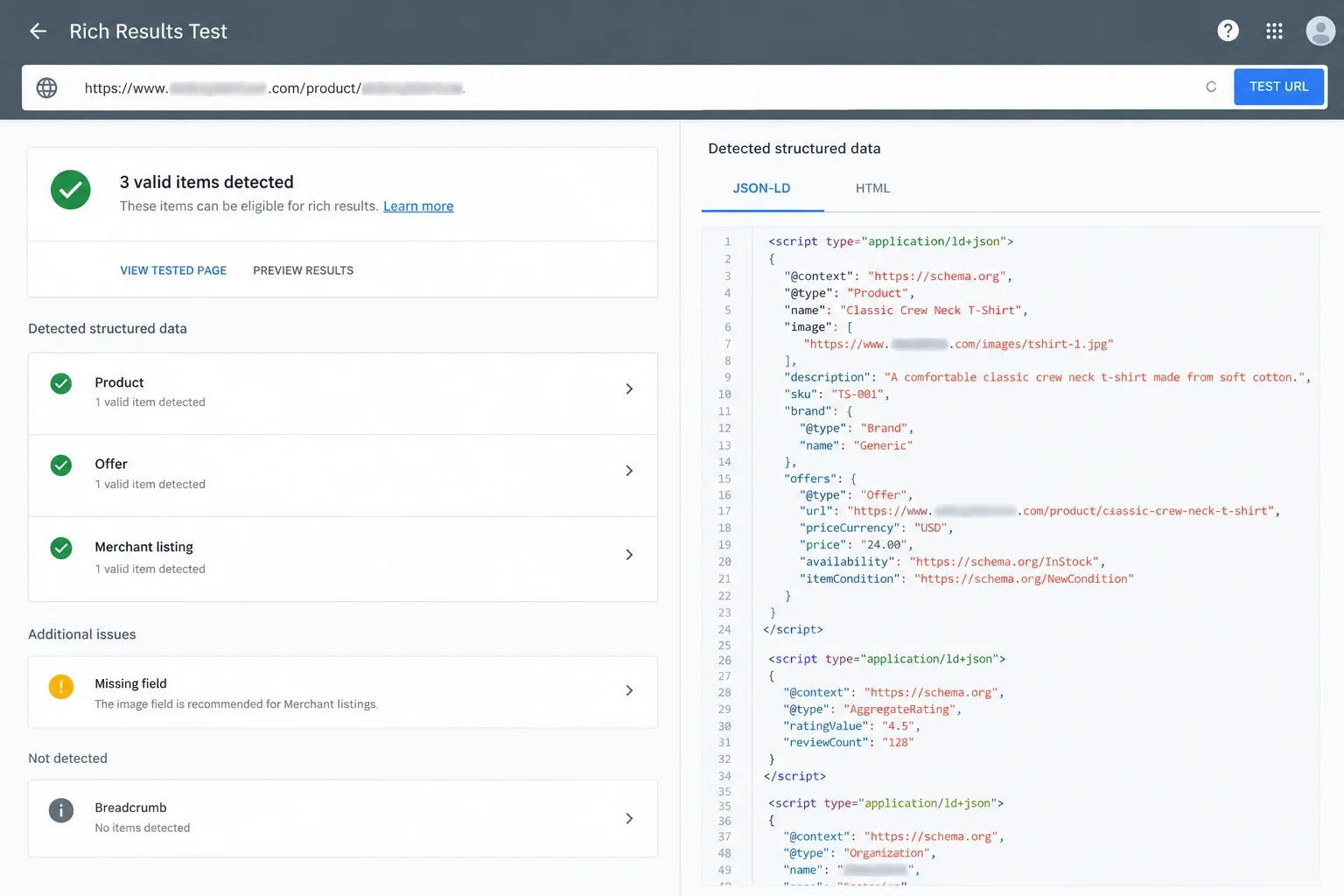This screenshot has width=1344, height=896.
Task: Select the gray info icon next to Breadcrumb
Action: (61, 810)
